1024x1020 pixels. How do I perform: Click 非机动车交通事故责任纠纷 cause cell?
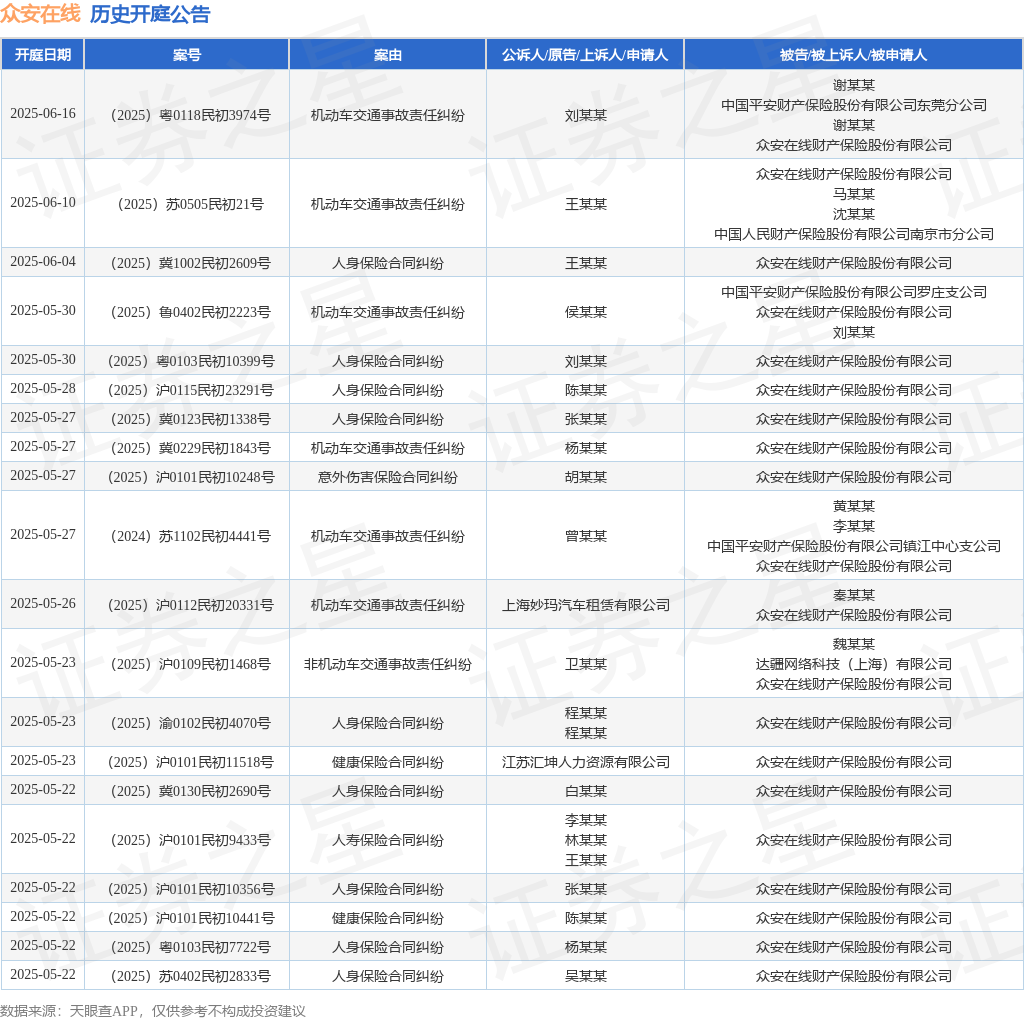click(x=388, y=664)
